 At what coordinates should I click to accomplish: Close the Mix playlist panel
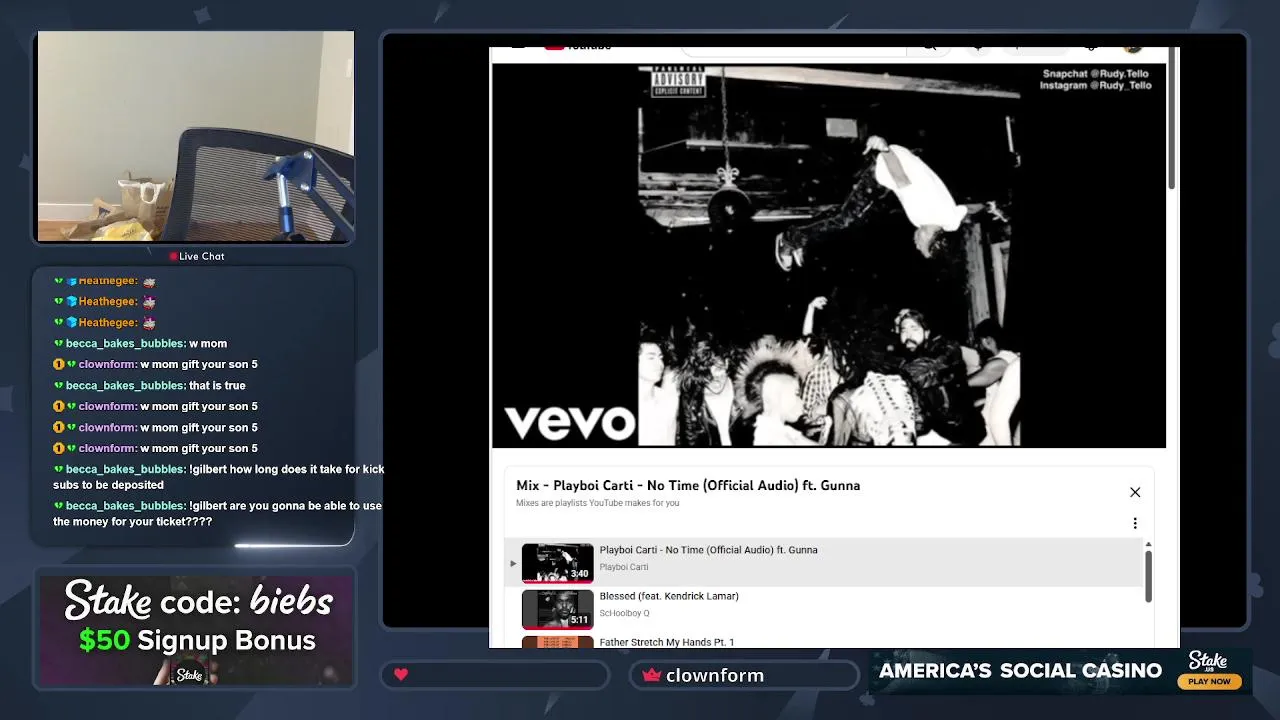(x=1135, y=492)
